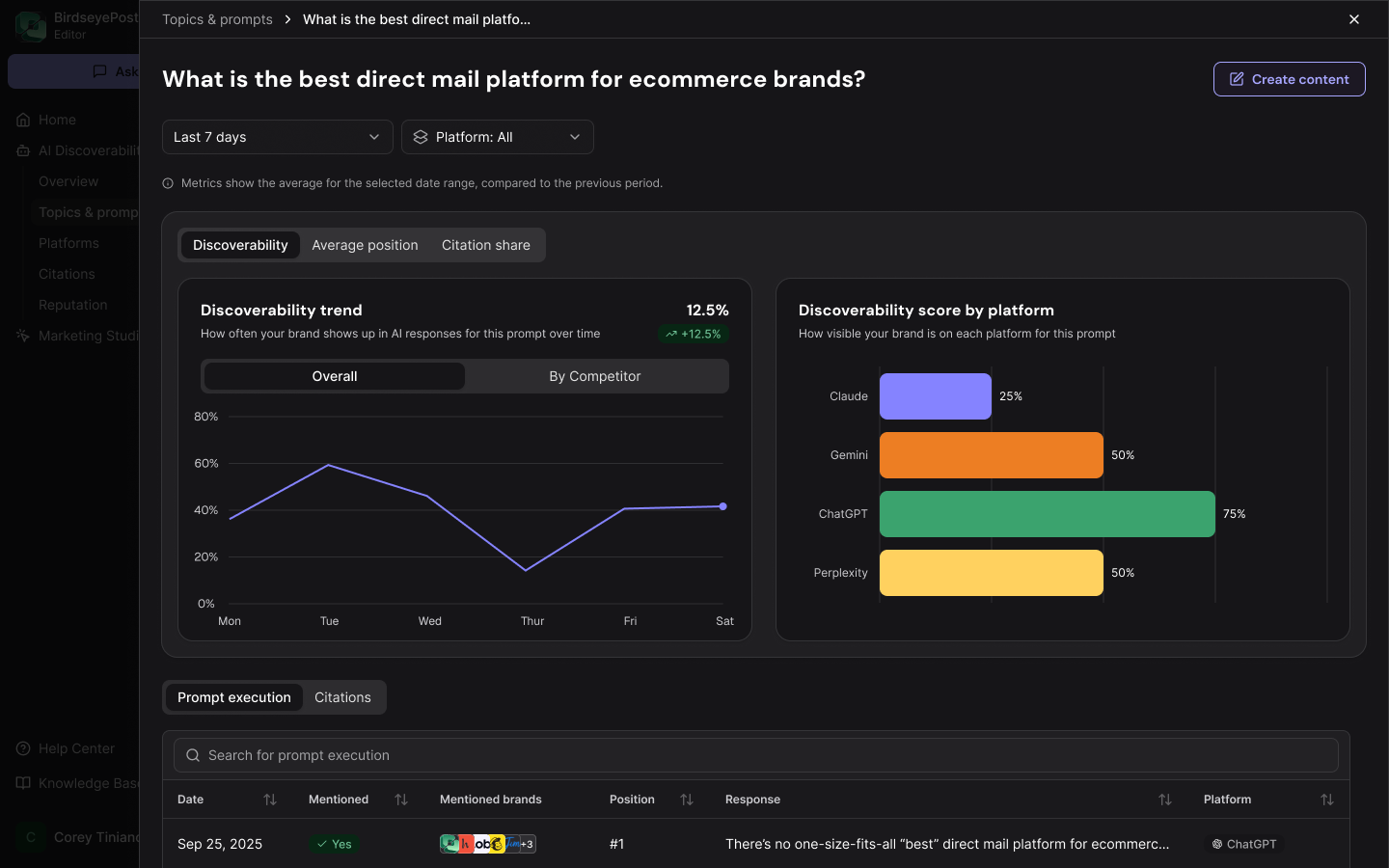Click the Search for prompt execution field
This screenshot has width=1389, height=868.
pyautogui.click(x=756, y=755)
